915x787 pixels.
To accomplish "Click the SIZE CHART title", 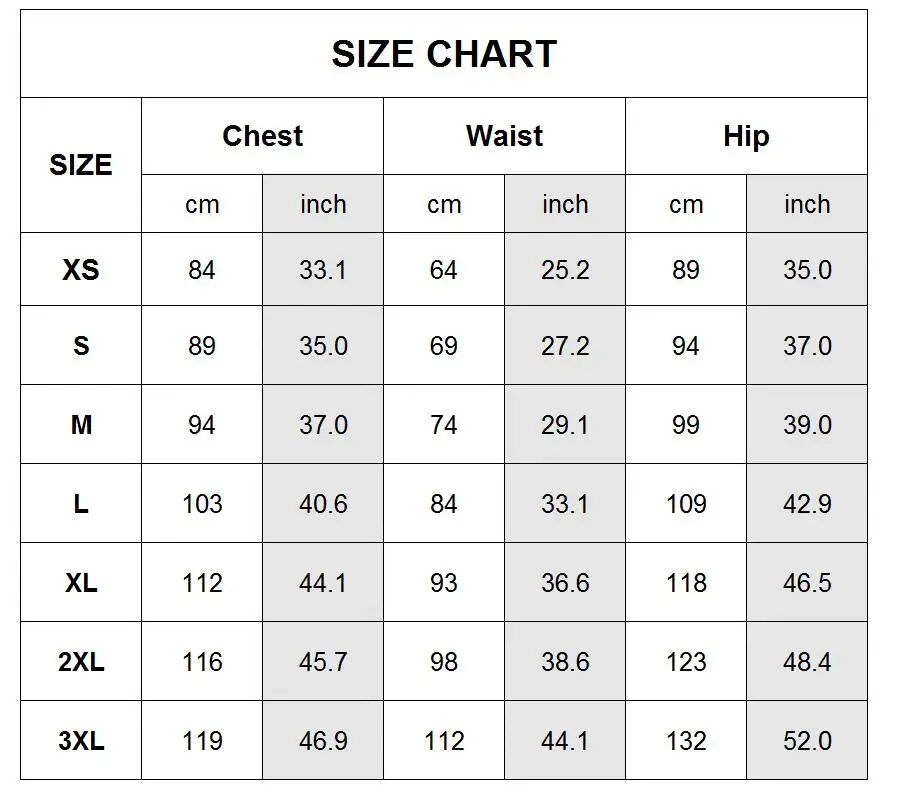I will pyautogui.click(x=444, y=54).
